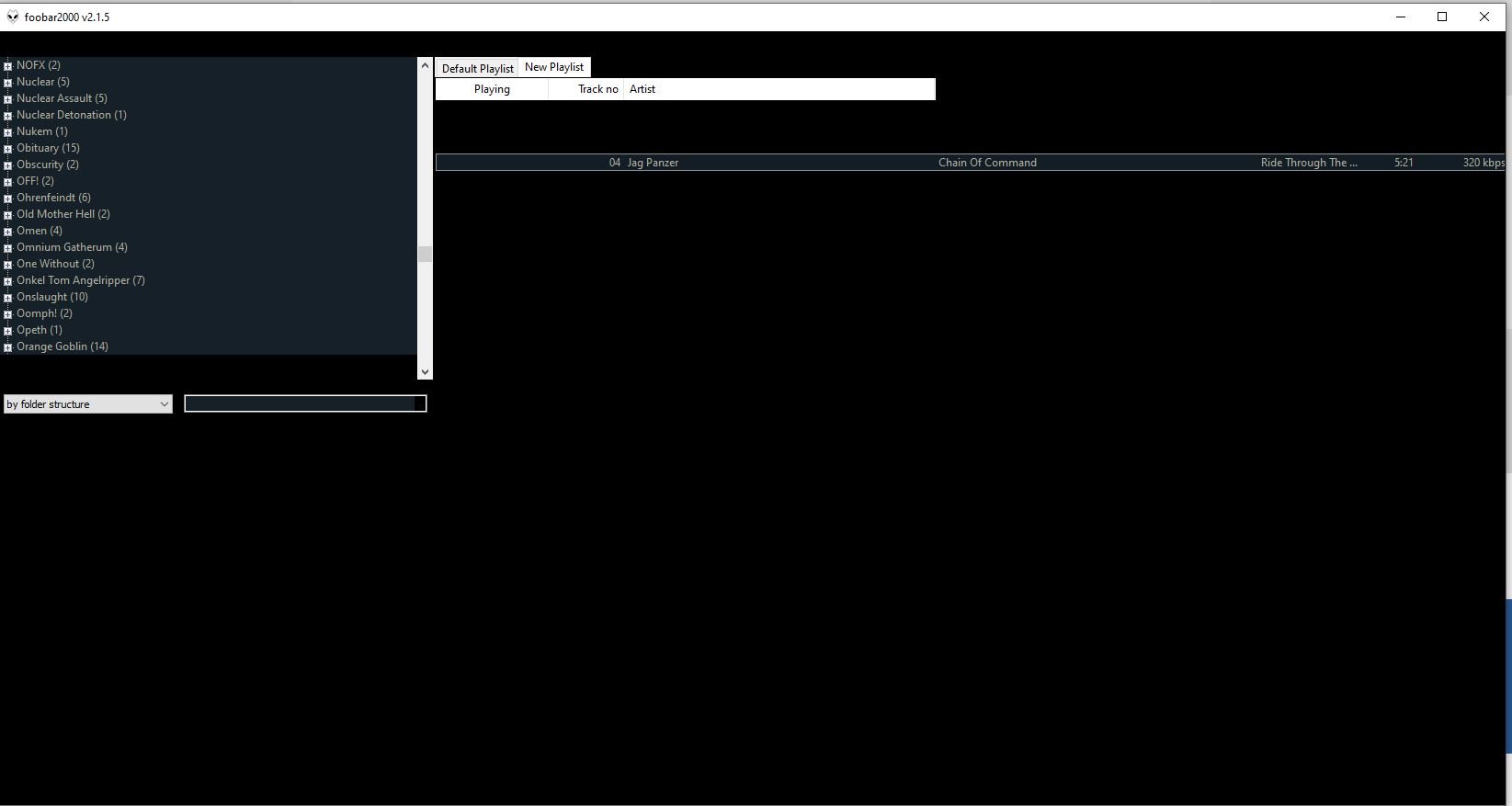This screenshot has width=1512, height=806.
Task: Expand the Onkel Tom Angelripper (7) node
Action: pos(7,281)
